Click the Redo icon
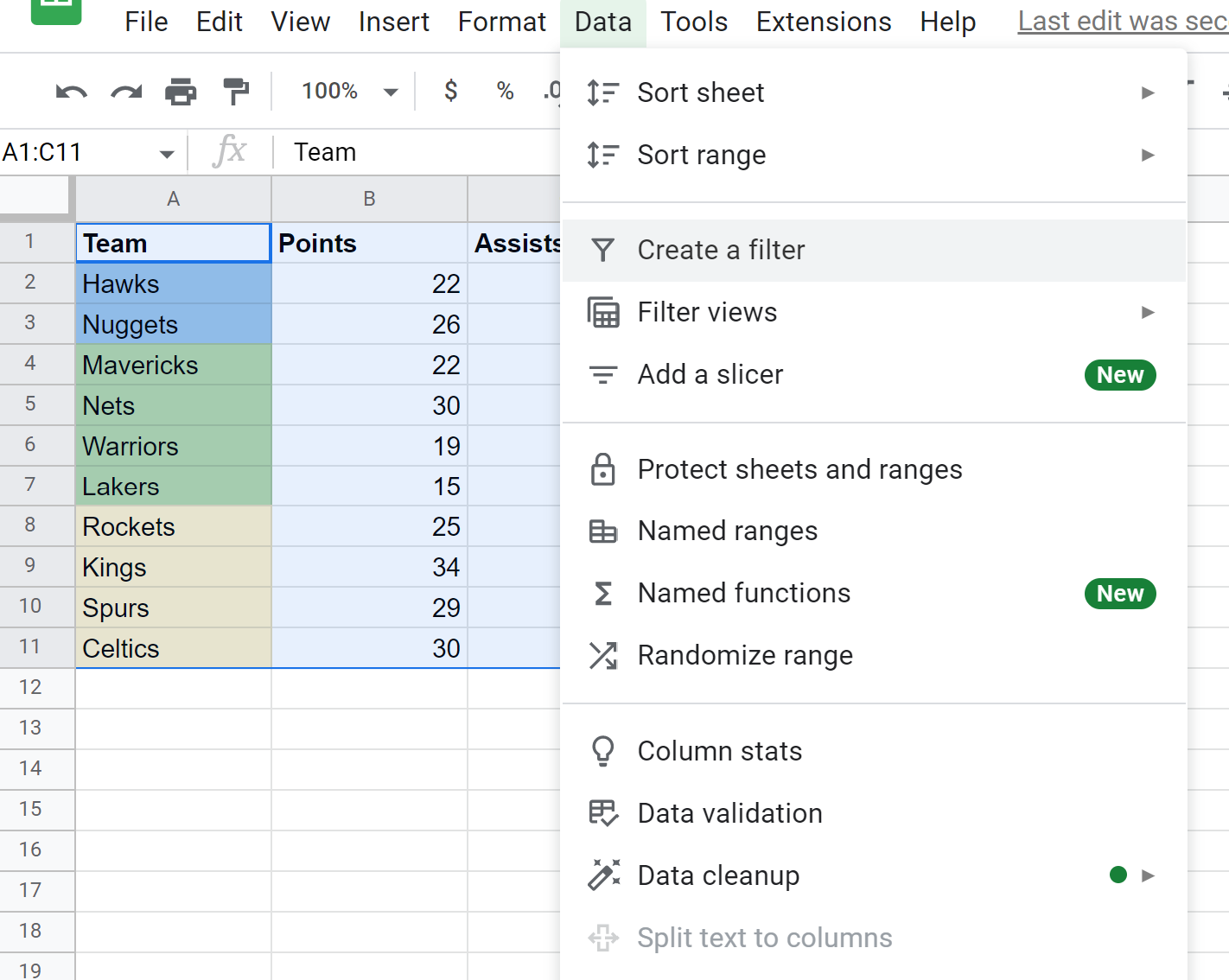Image resolution: width=1229 pixels, height=980 pixels. click(126, 91)
